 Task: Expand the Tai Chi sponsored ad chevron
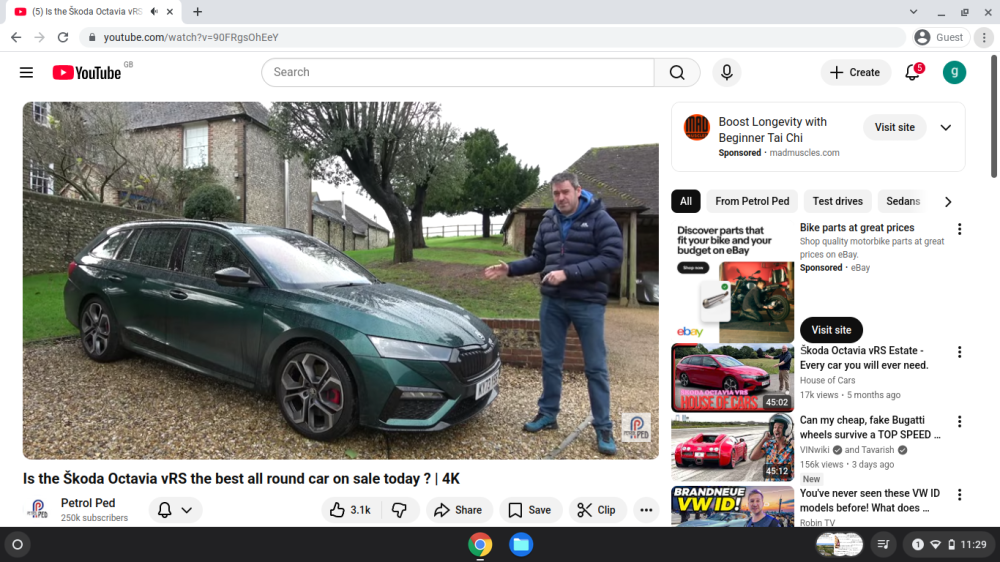click(x=946, y=128)
